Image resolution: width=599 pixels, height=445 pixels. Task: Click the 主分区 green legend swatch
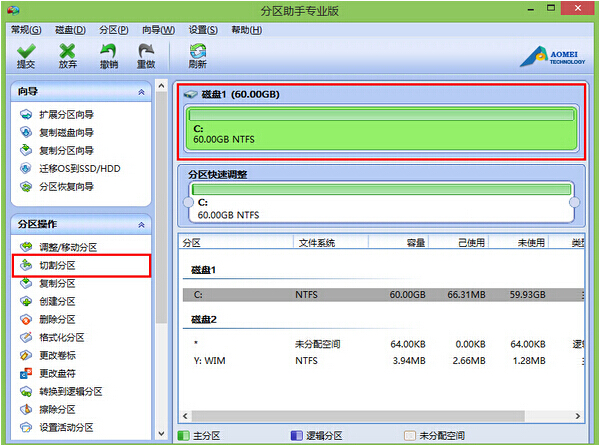183,435
